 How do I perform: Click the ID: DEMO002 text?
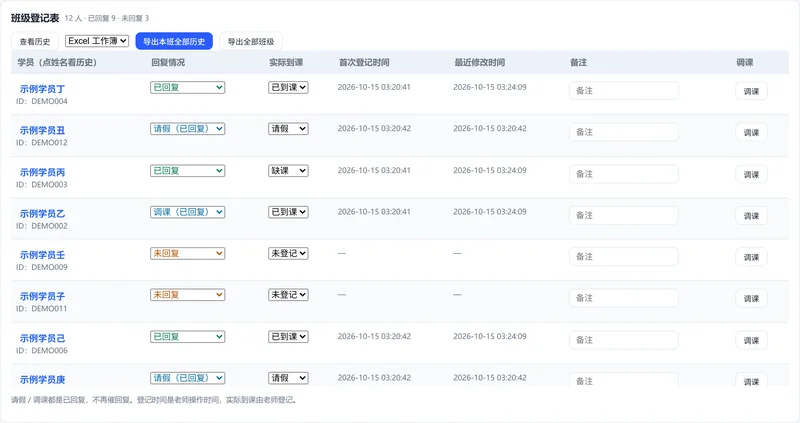coord(42,226)
